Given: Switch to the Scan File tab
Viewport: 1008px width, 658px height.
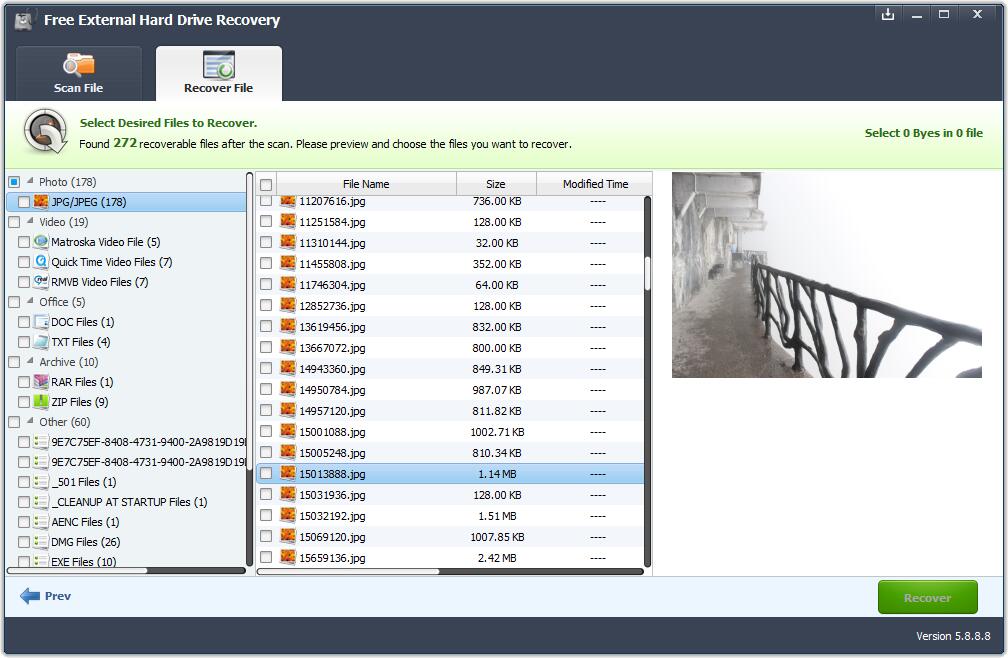Looking at the screenshot, I should [78, 73].
